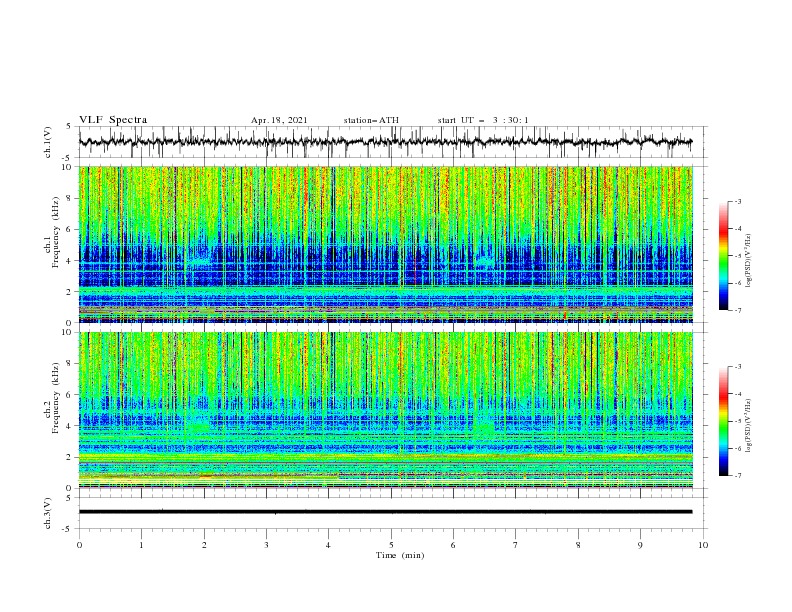Image resolution: width=792 pixels, height=612 pixels.
Task: Click the ch.1 voltage waveform trace
Action: [385, 142]
